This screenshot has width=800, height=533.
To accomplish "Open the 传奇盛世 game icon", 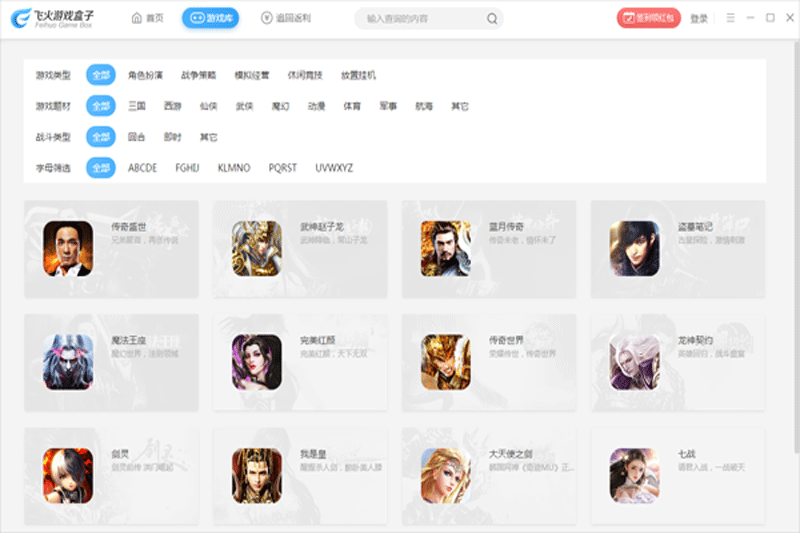I will tap(68, 248).
